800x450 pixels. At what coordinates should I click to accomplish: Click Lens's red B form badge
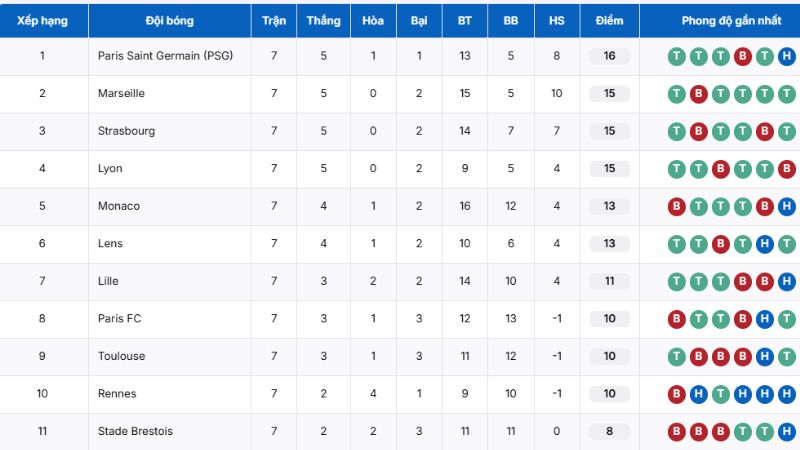(720, 243)
